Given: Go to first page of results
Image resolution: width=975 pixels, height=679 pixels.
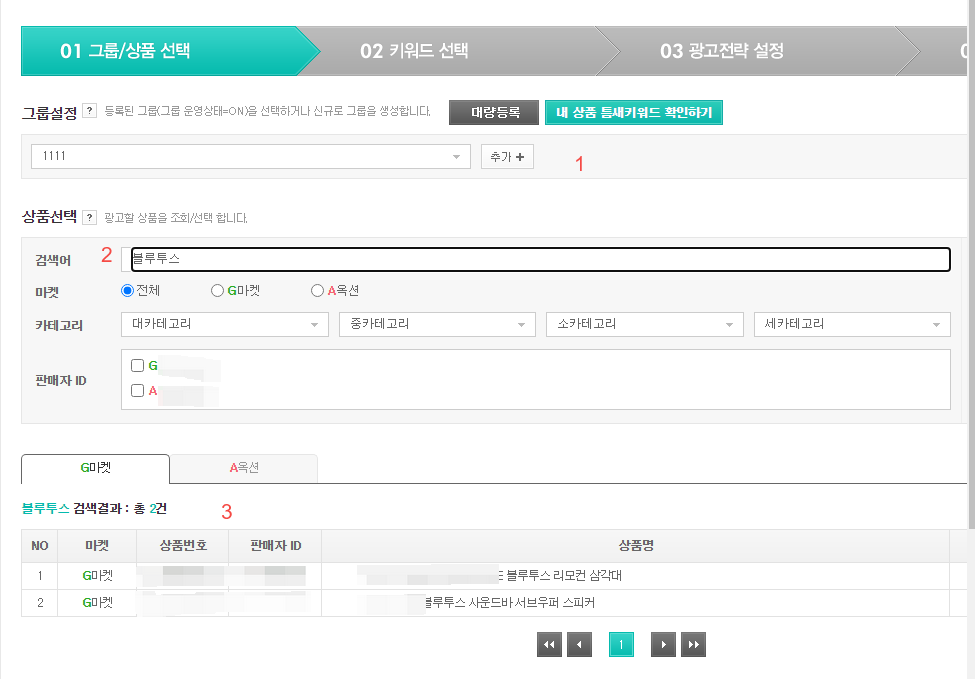Looking at the screenshot, I should 549,644.
